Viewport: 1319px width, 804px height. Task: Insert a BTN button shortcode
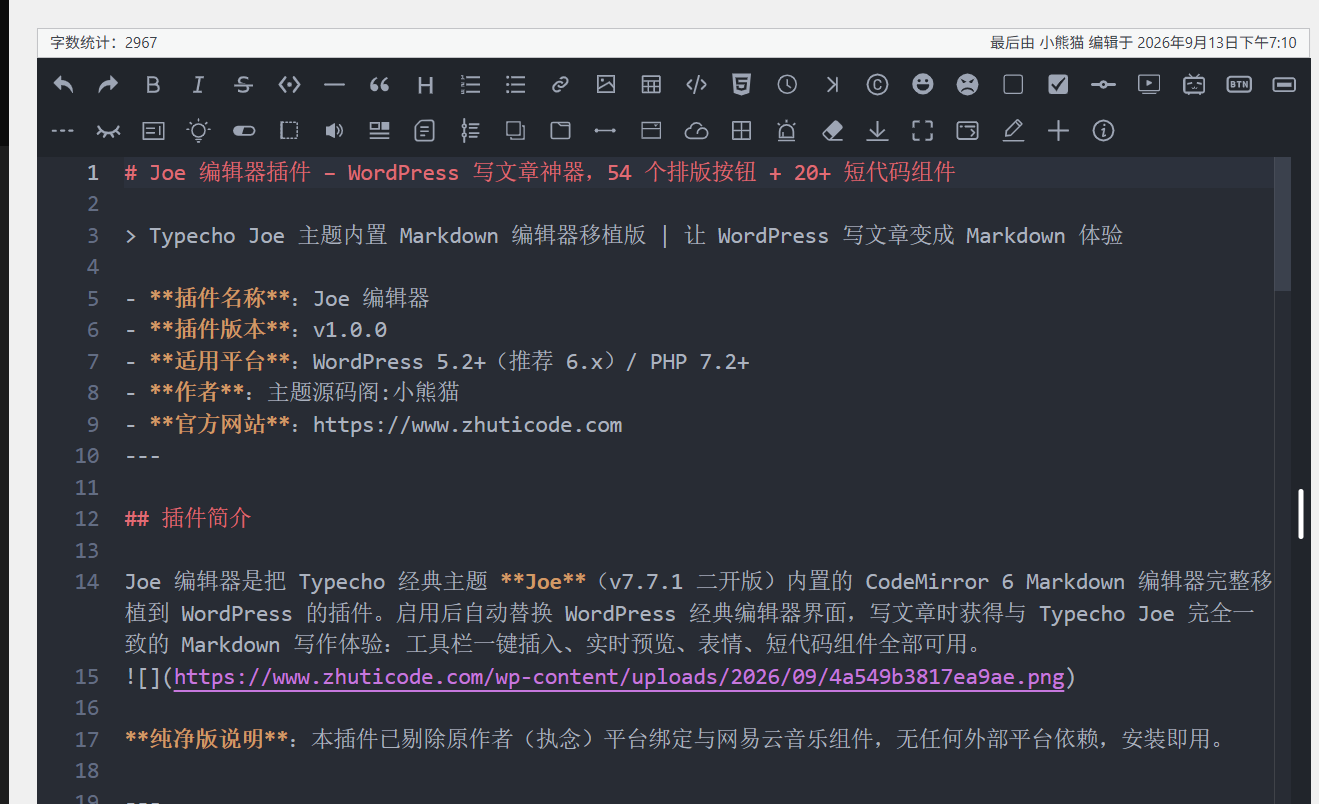tap(1239, 85)
